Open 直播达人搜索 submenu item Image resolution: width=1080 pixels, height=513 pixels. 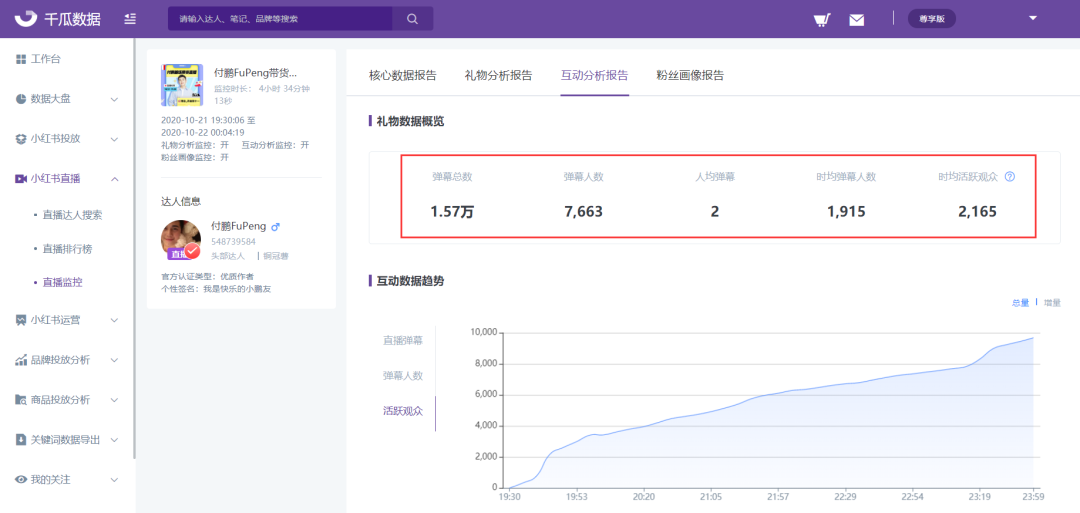pyautogui.click(x=72, y=216)
